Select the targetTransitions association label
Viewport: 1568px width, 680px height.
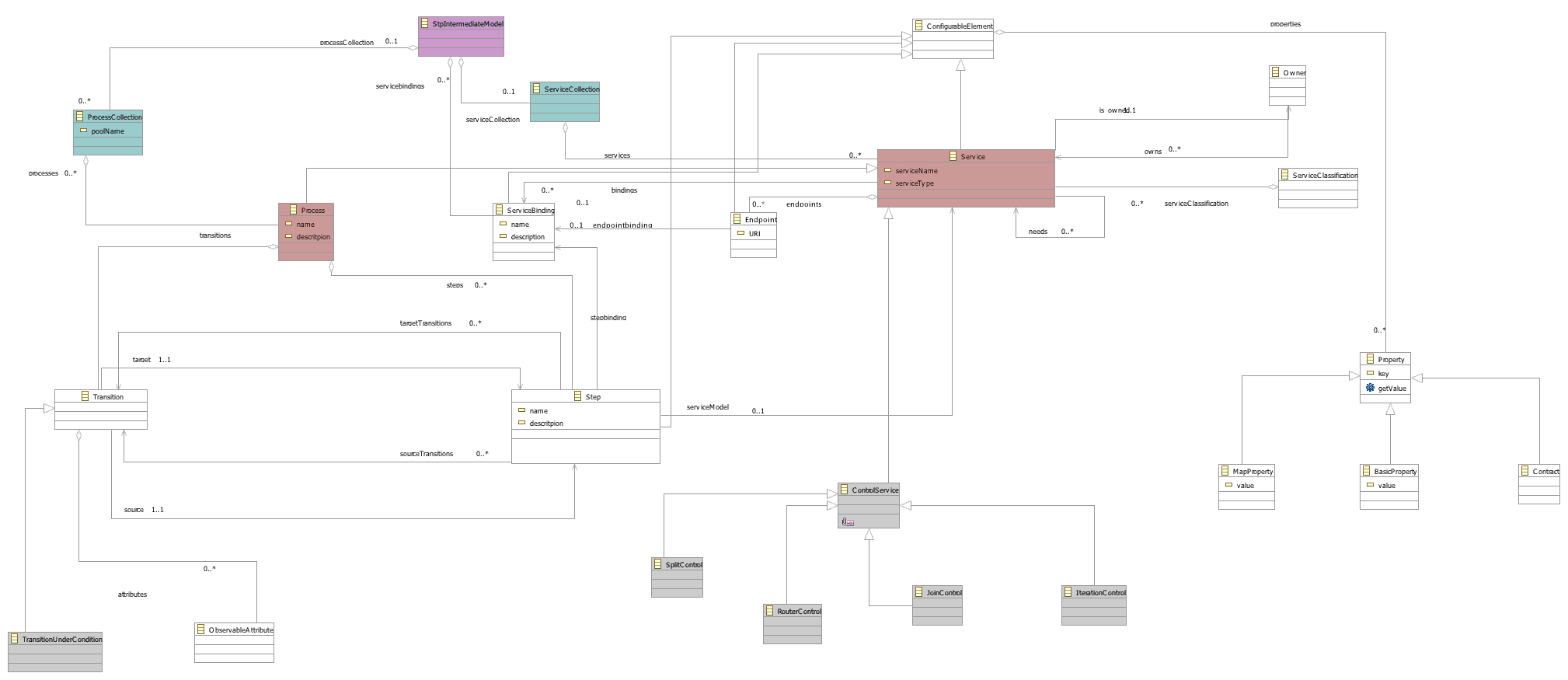pyautogui.click(x=425, y=323)
